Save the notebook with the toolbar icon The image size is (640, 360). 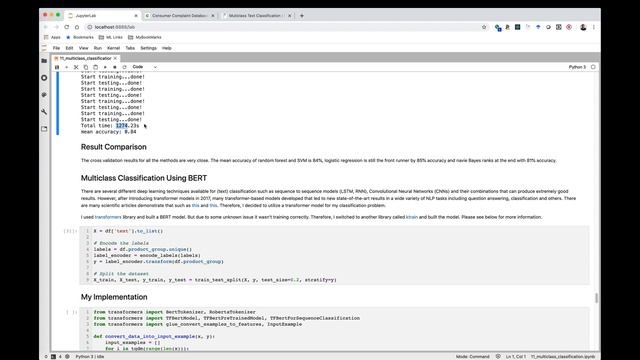point(57,67)
